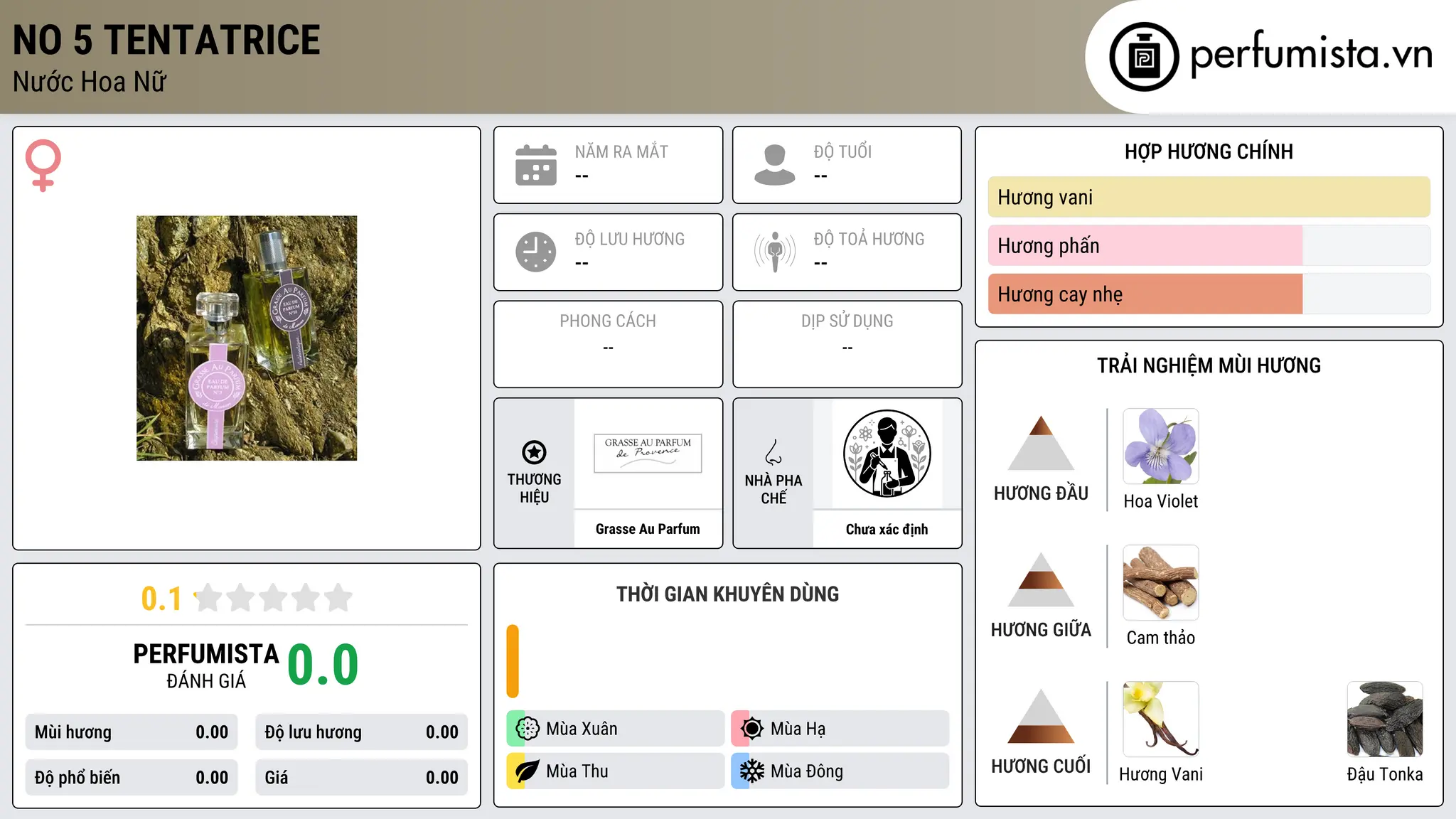Click the Mùa Xuân flower icon
Image resolution: width=1456 pixels, height=819 pixels.
coord(528,729)
